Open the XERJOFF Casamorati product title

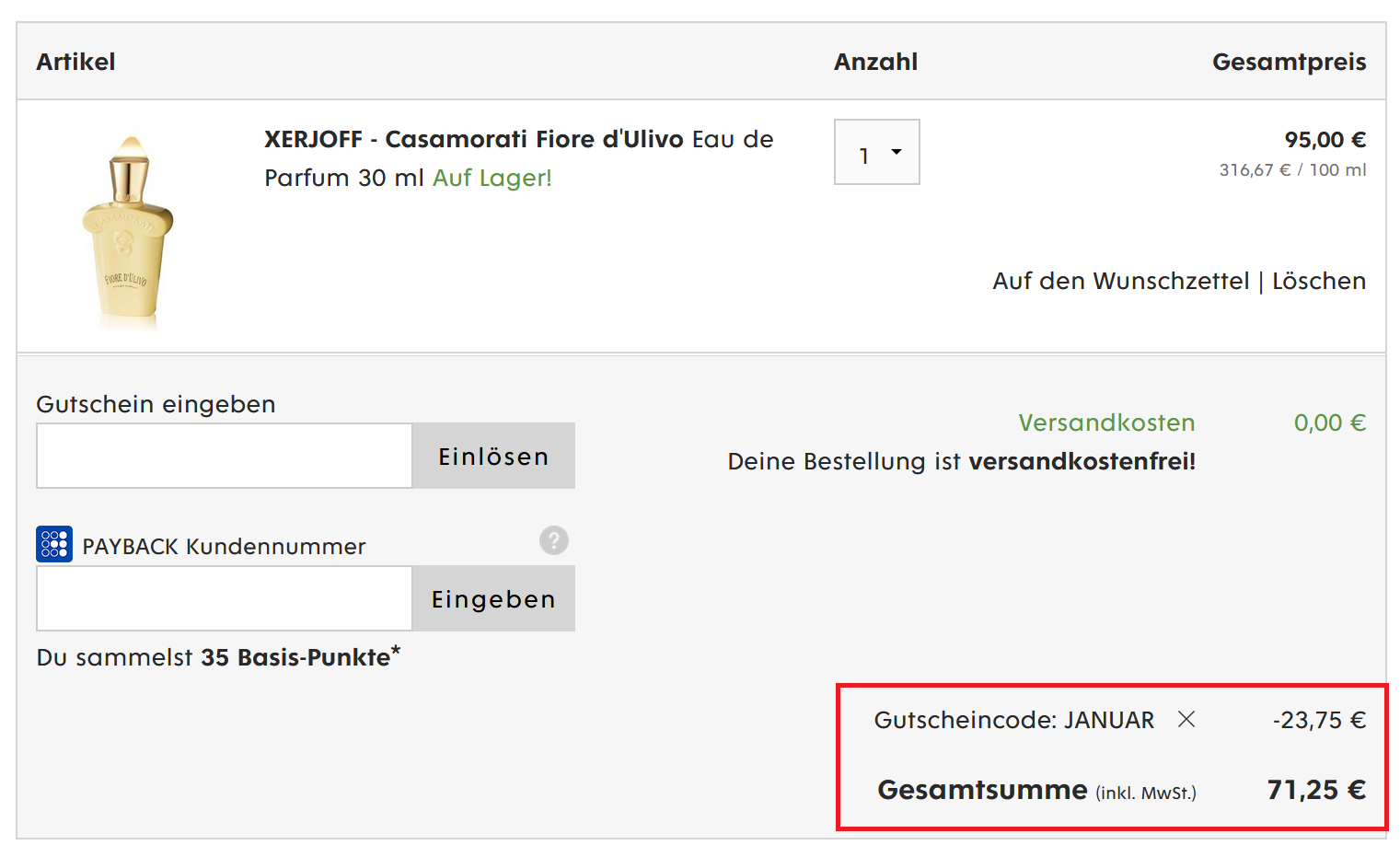(x=473, y=140)
